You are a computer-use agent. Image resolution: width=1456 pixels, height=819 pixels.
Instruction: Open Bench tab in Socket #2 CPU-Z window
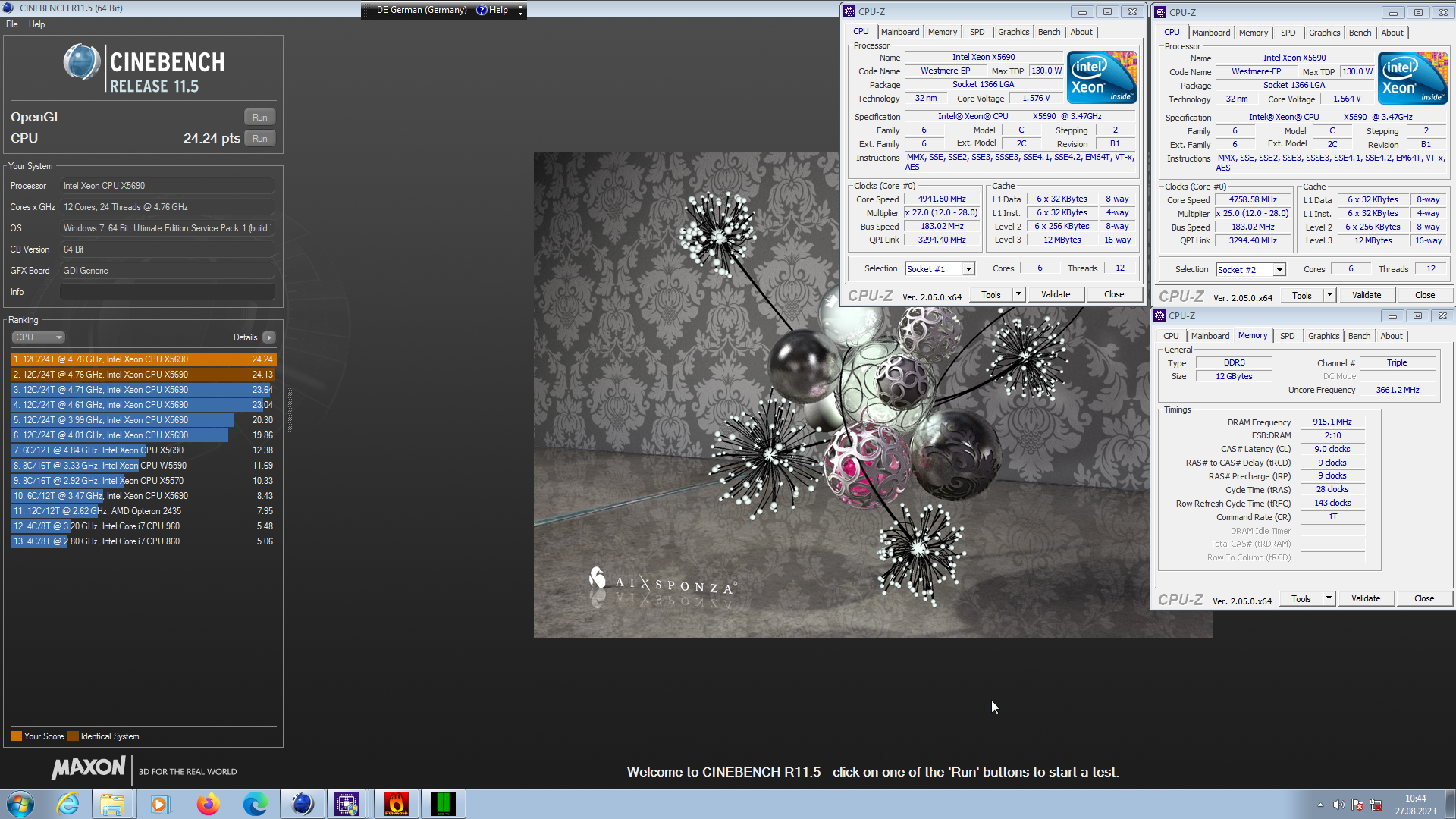(1360, 33)
